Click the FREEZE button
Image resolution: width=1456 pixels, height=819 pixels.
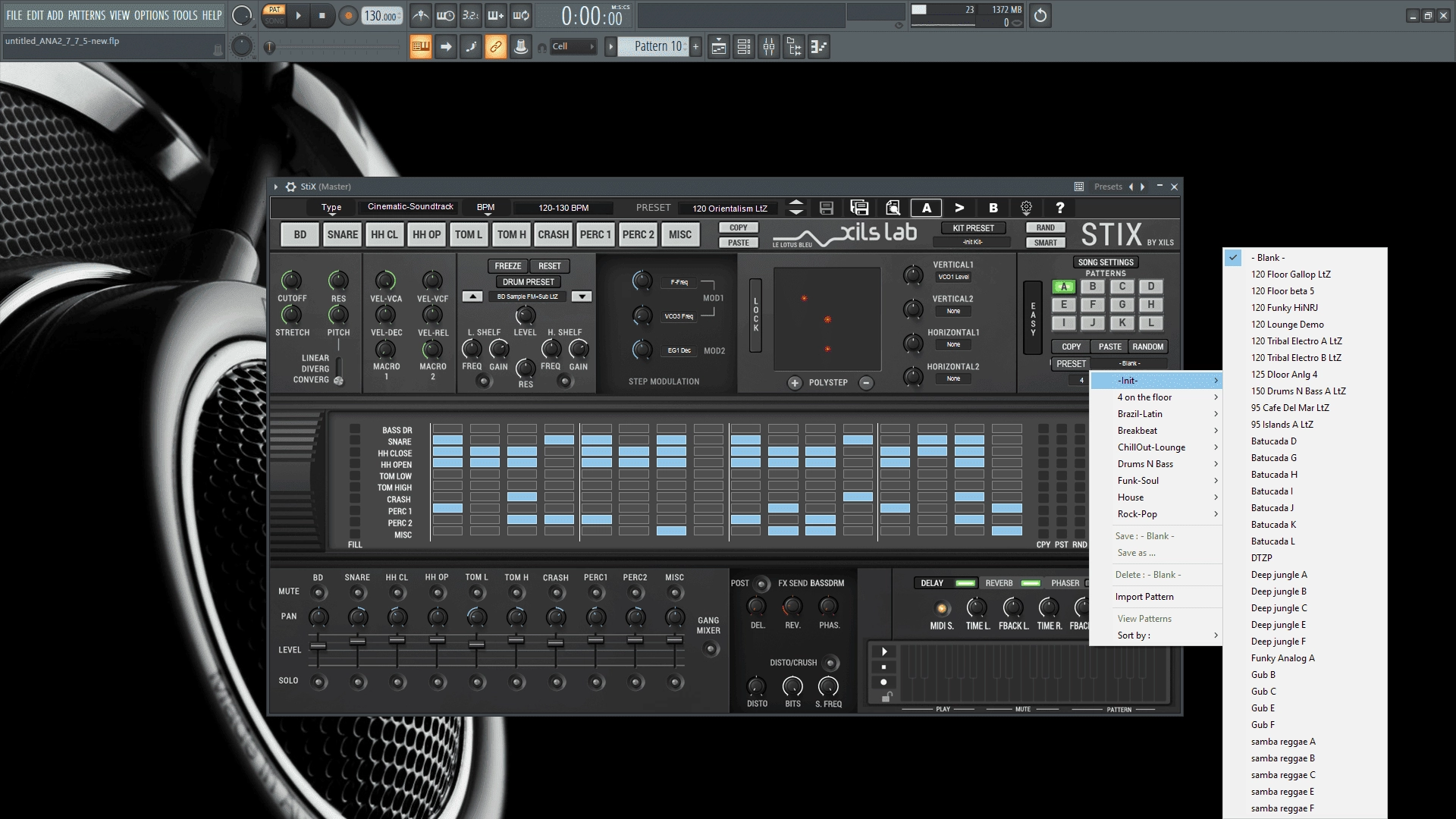[x=507, y=266]
